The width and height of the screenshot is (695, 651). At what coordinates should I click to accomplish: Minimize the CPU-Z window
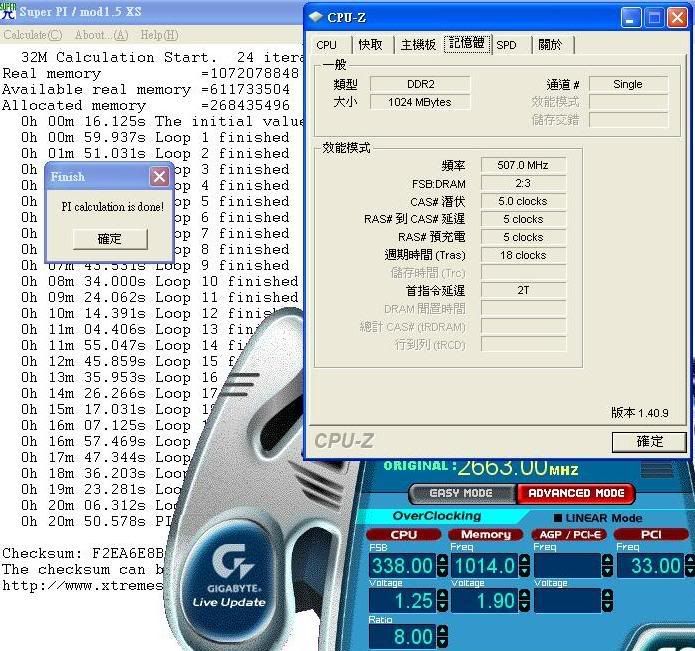tap(630, 18)
